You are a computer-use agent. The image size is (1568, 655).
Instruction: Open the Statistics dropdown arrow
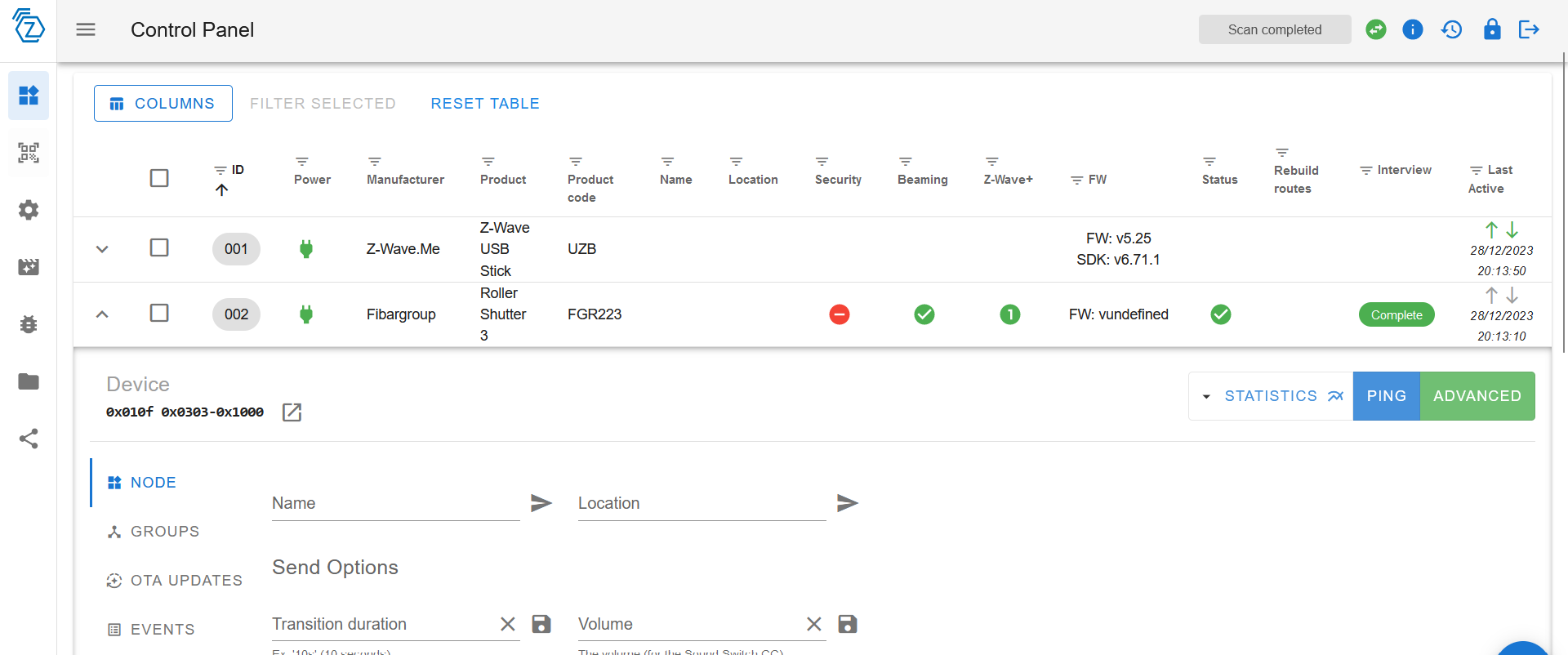click(1206, 396)
